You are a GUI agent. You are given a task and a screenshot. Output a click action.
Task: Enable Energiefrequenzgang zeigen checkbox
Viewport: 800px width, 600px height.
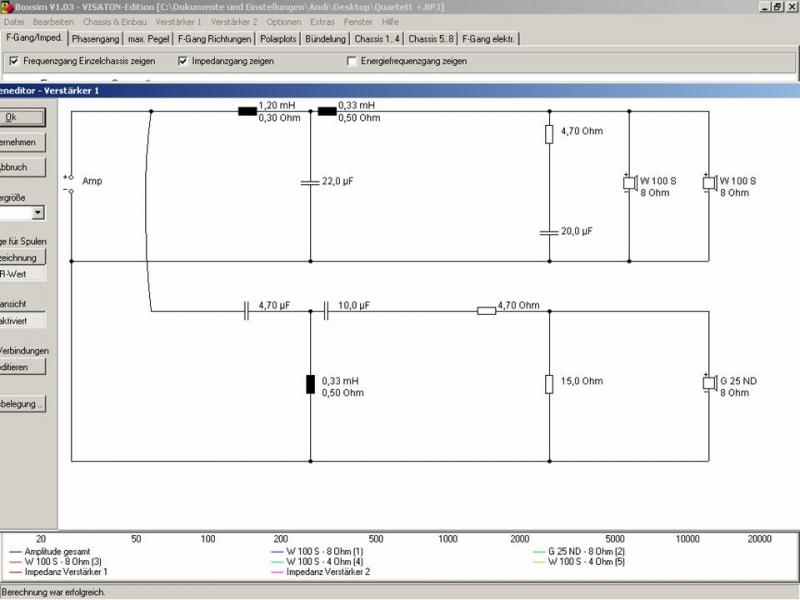click(x=351, y=61)
